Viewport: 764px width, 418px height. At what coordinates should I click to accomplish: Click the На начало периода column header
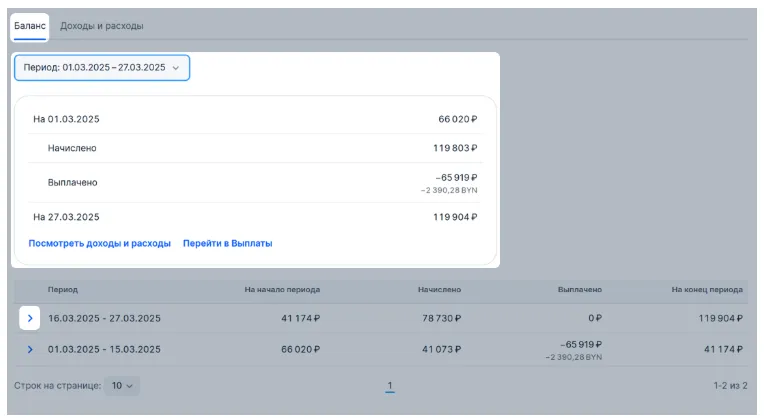pos(282,290)
